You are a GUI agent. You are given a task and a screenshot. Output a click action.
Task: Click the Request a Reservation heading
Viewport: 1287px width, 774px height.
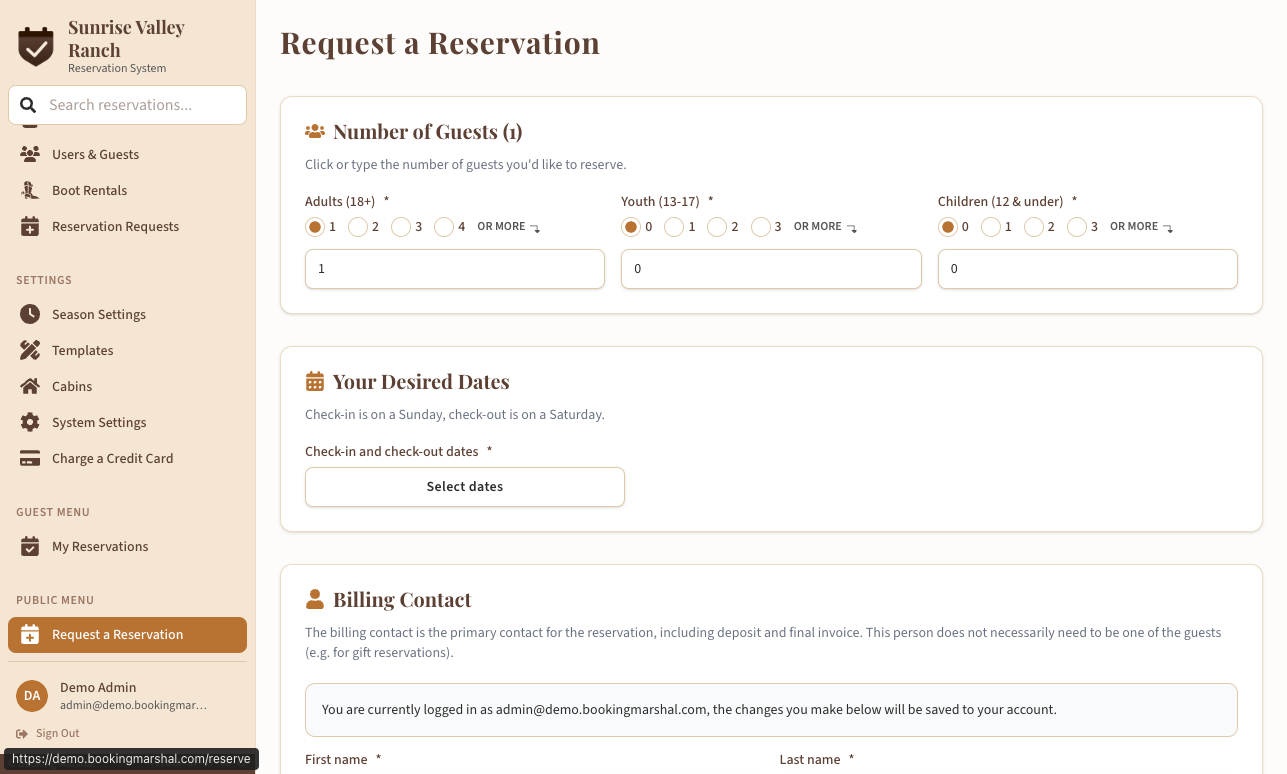point(440,43)
